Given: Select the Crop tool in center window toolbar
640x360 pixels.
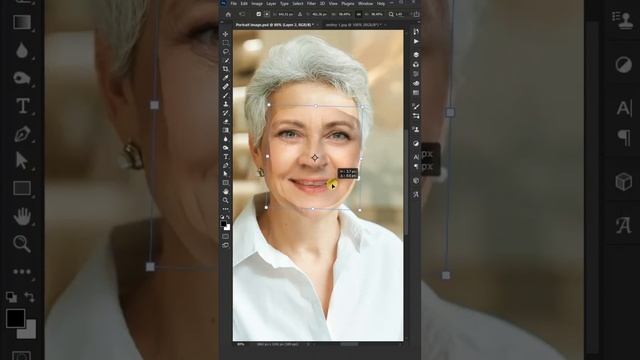Looking at the screenshot, I should tap(225, 69).
